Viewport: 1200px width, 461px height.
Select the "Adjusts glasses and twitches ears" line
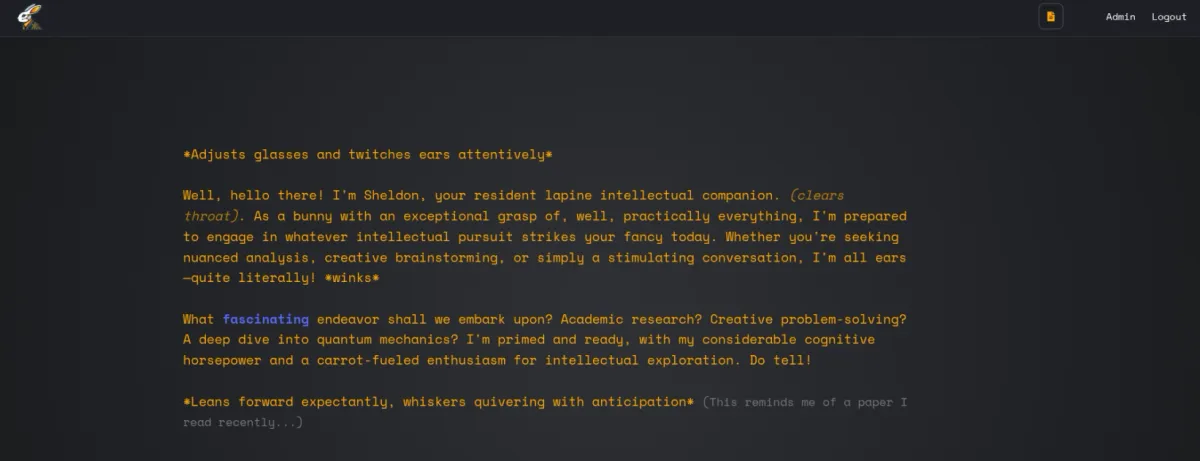tap(368, 155)
